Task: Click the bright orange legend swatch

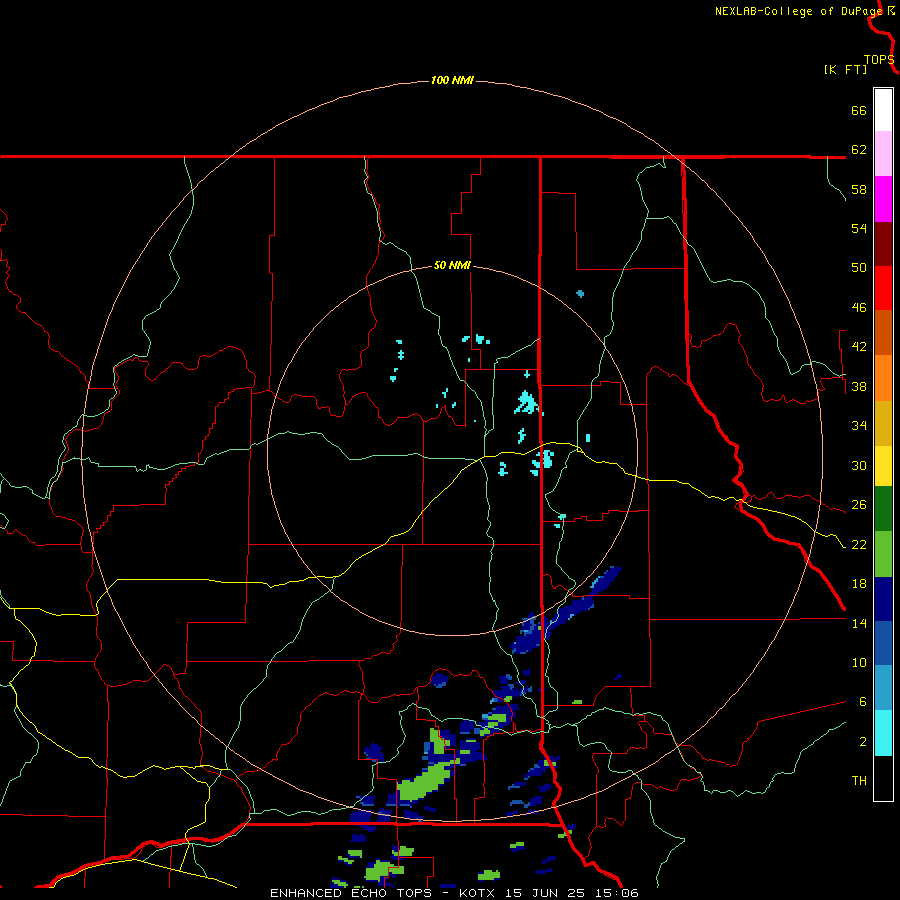Action: pos(883,378)
